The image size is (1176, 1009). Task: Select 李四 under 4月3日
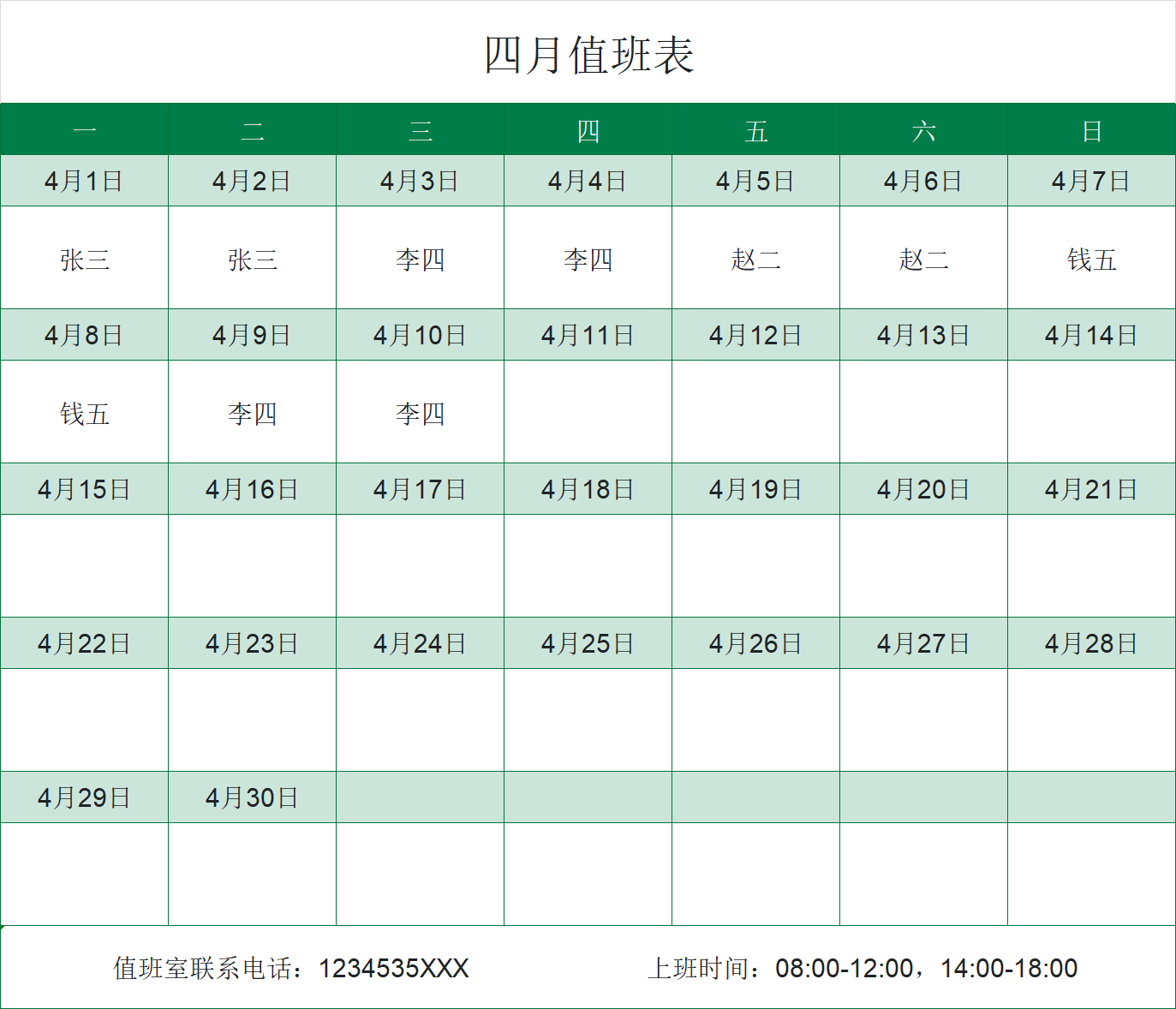[420, 260]
